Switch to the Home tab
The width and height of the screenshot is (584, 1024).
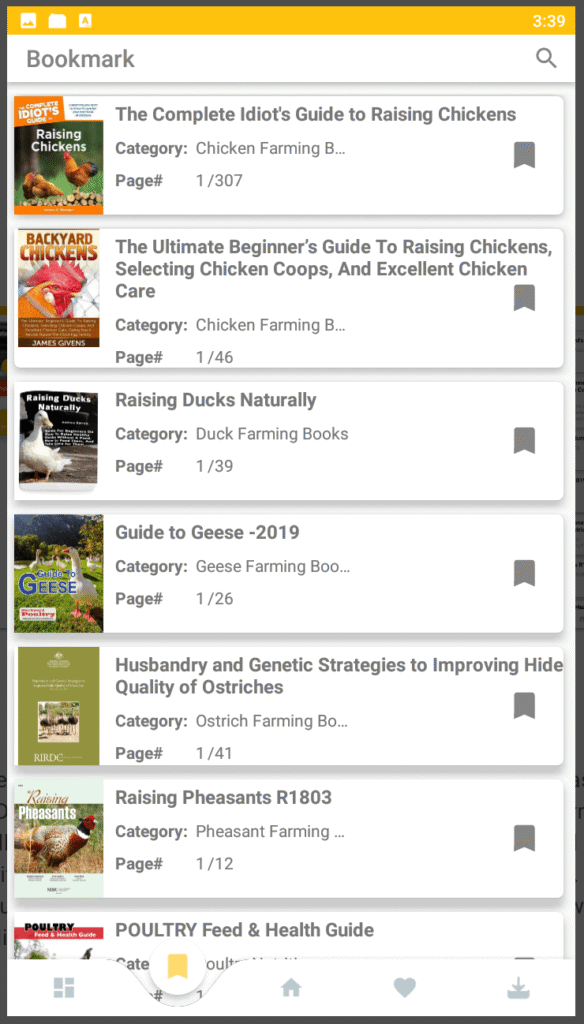pyautogui.click(x=290, y=987)
